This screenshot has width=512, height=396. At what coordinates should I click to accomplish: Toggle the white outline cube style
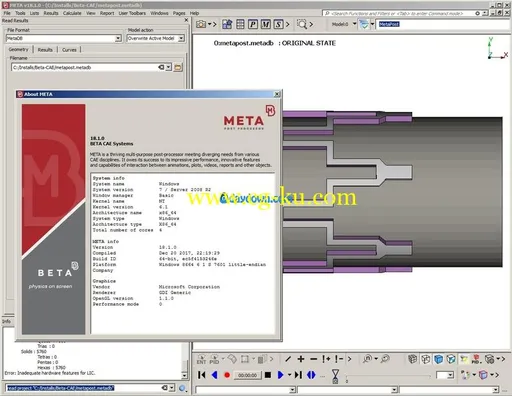pyautogui.click(x=425, y=359)
